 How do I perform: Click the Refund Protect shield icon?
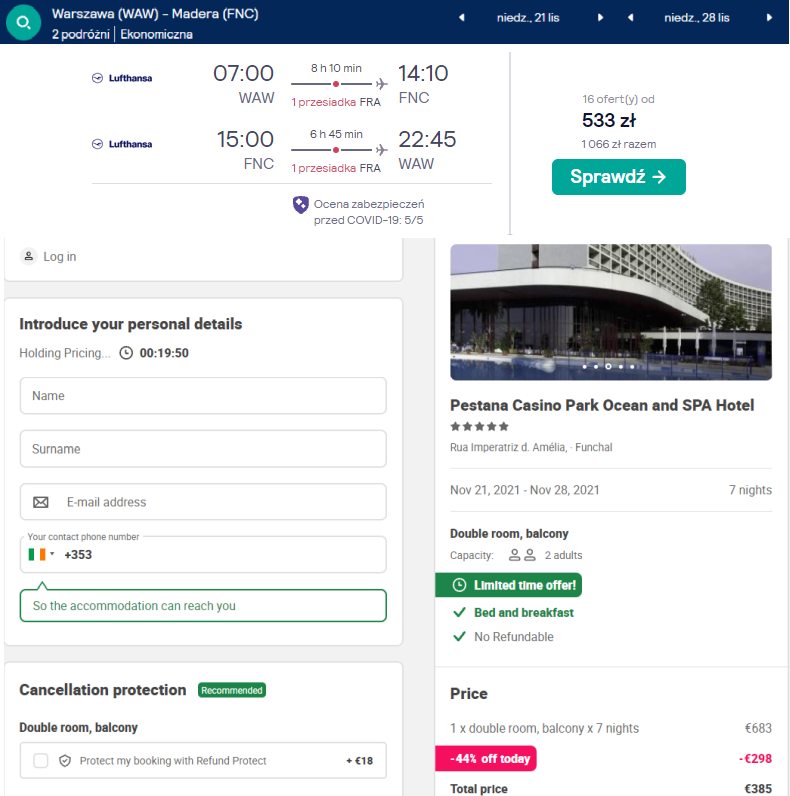[x=65, y=761]
